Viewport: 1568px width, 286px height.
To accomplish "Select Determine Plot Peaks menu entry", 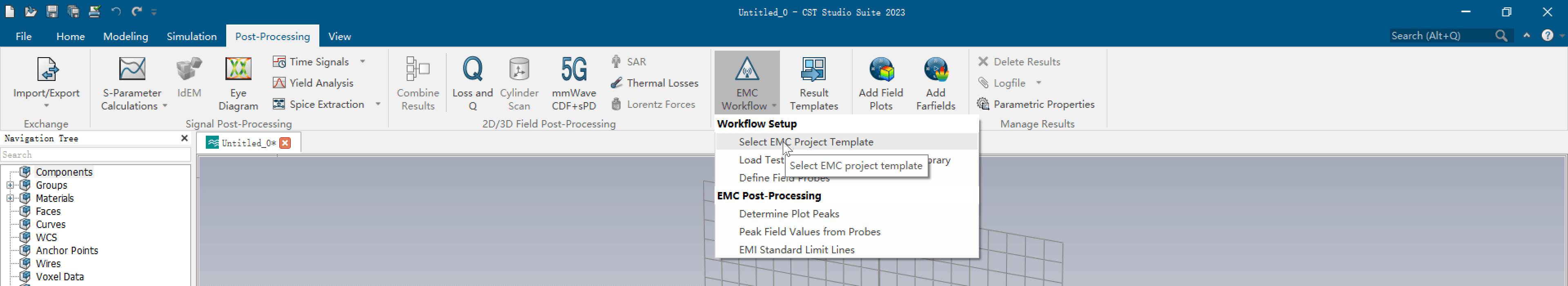I will point(789,214).
